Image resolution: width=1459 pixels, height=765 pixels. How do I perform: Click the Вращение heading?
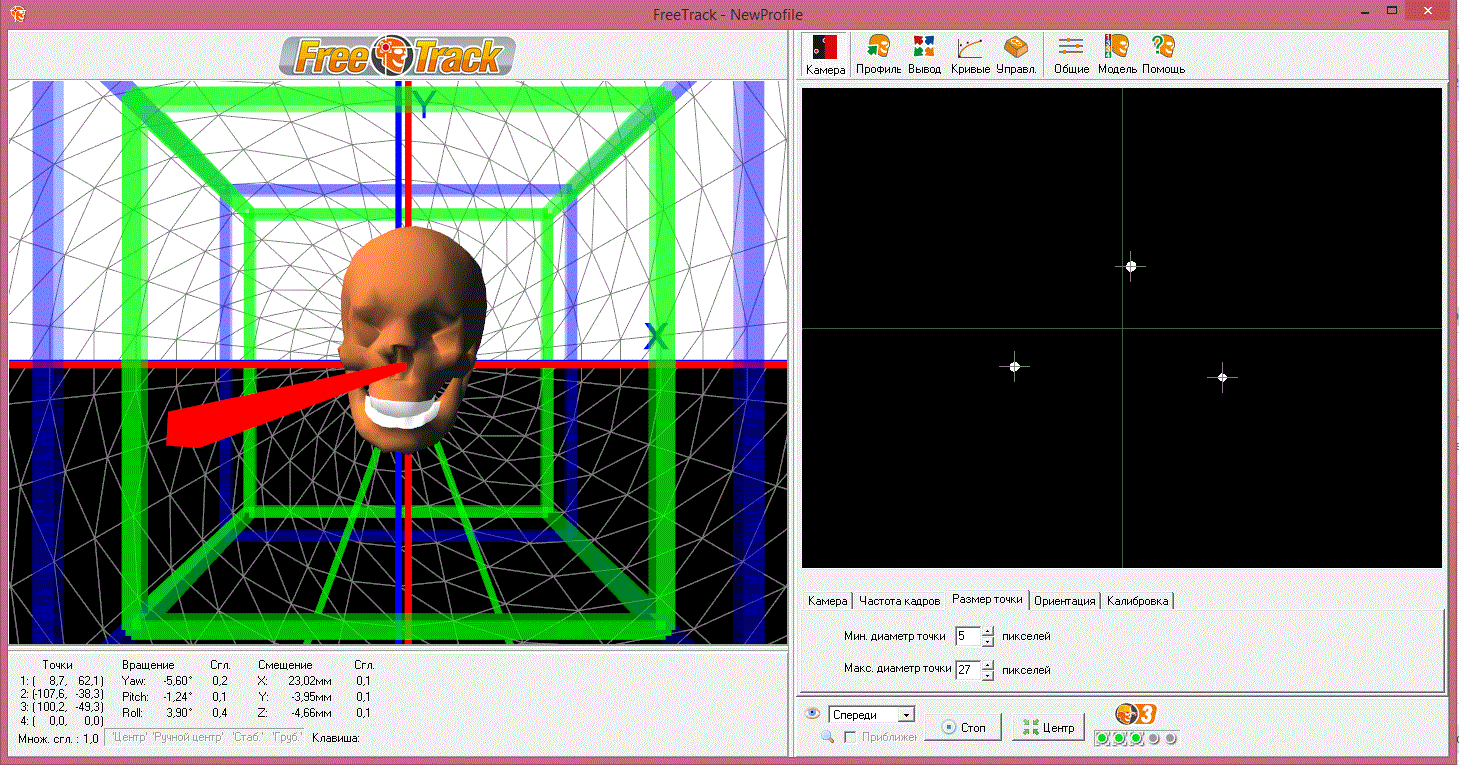148,664
